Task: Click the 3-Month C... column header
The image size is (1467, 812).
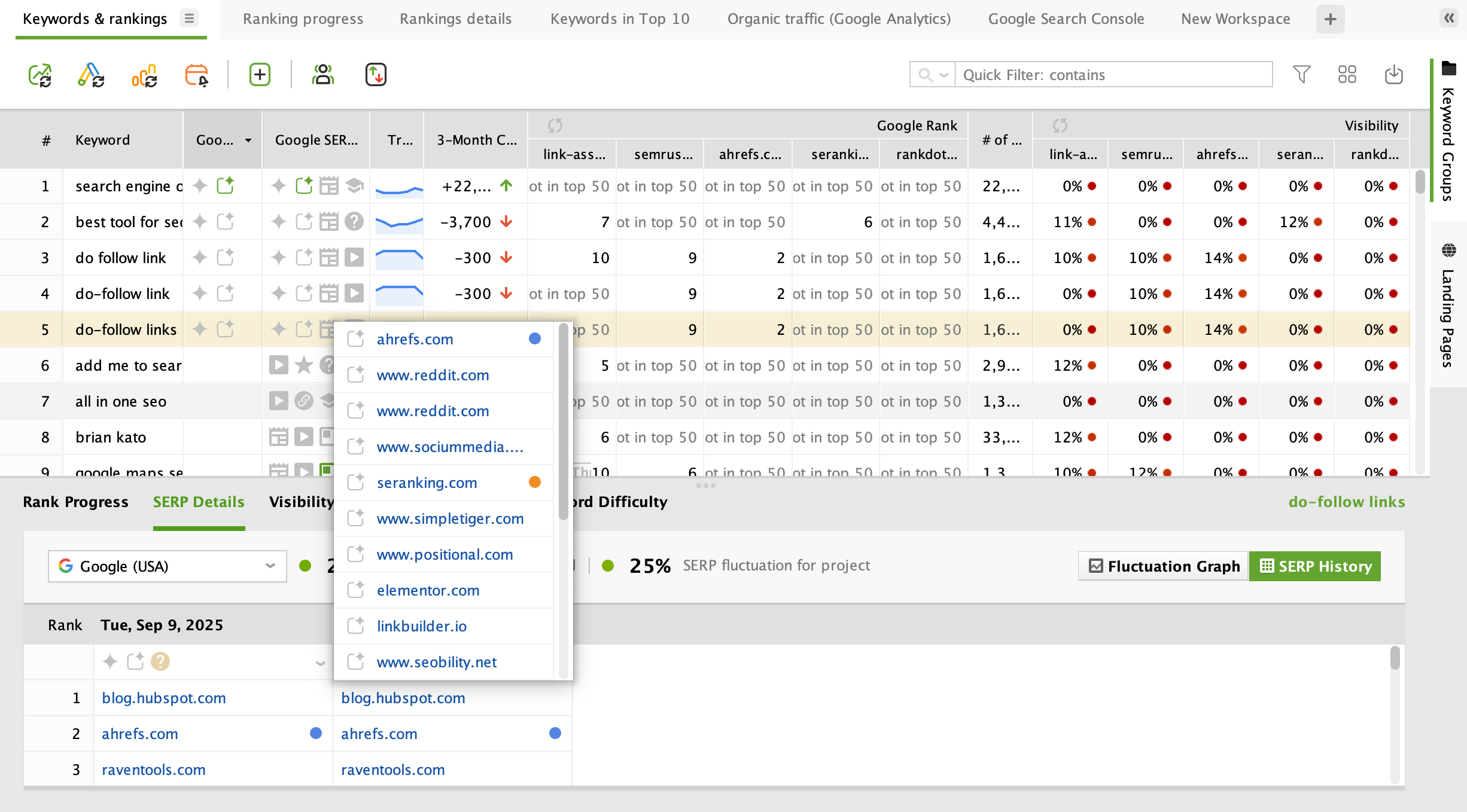Action: pyautogui.click(x=476, y=140)
